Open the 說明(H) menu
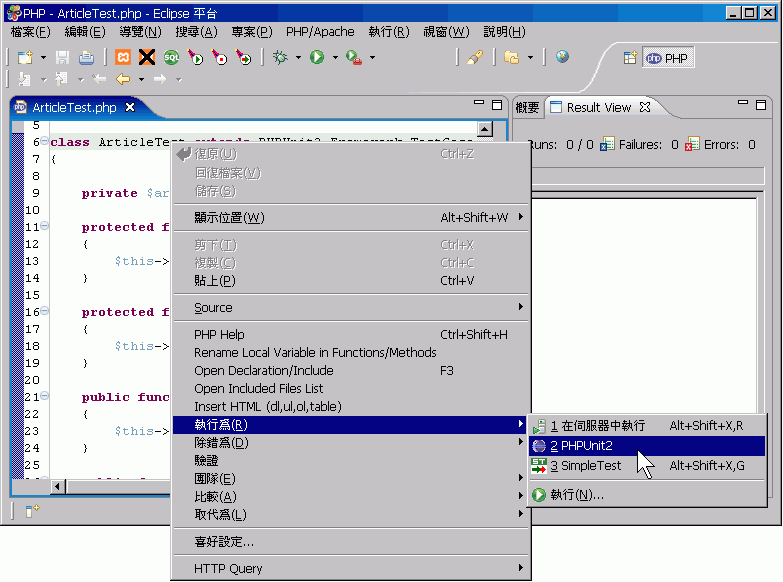 pos(504,32)
